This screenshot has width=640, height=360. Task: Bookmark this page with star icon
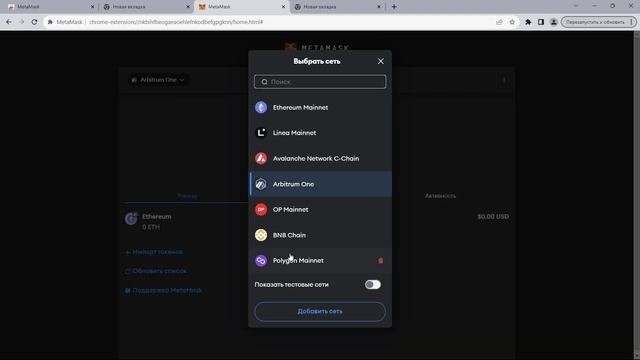click(x=512, y=22)
